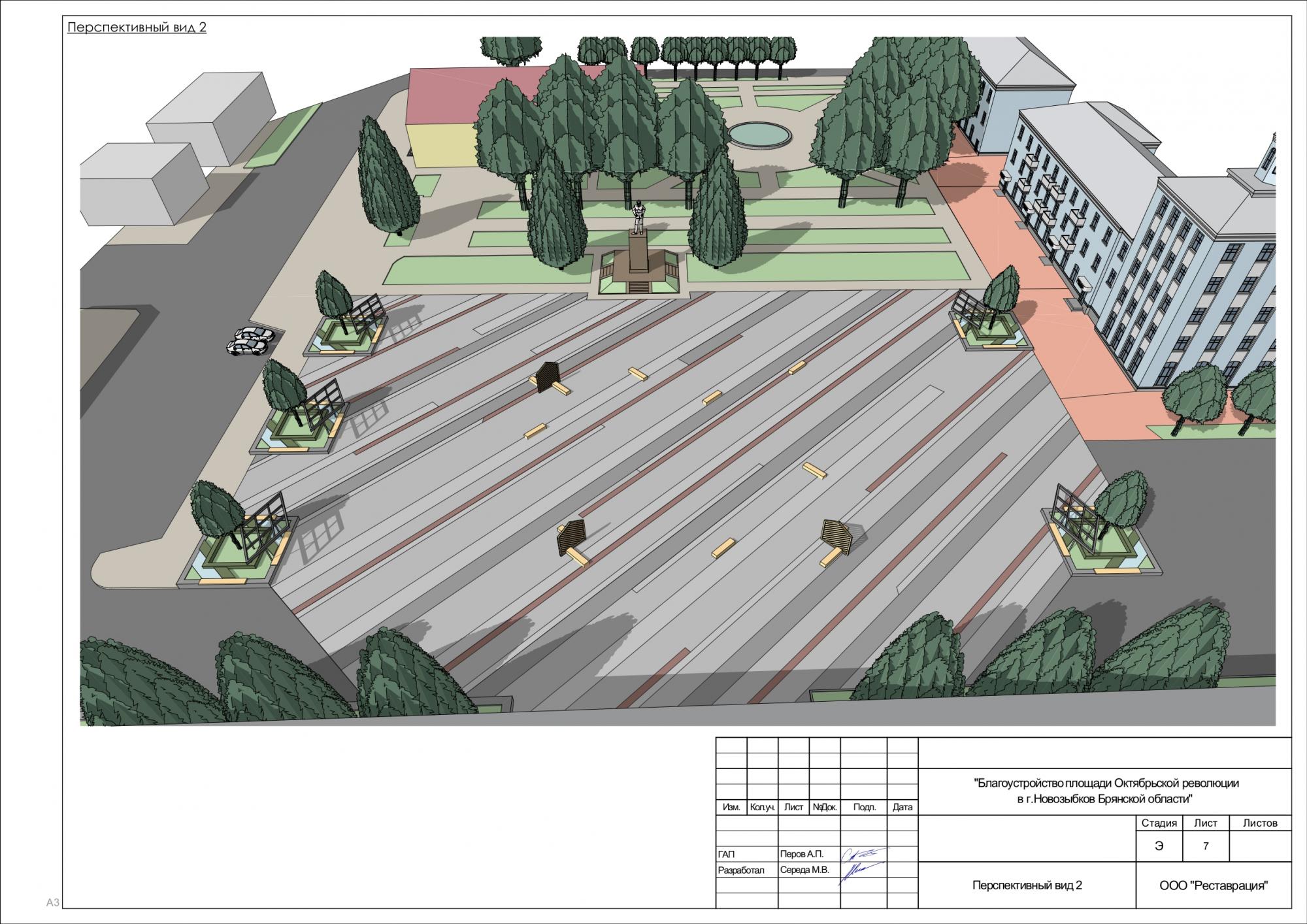Click the 'Разработал' role label

pos(741,870)
